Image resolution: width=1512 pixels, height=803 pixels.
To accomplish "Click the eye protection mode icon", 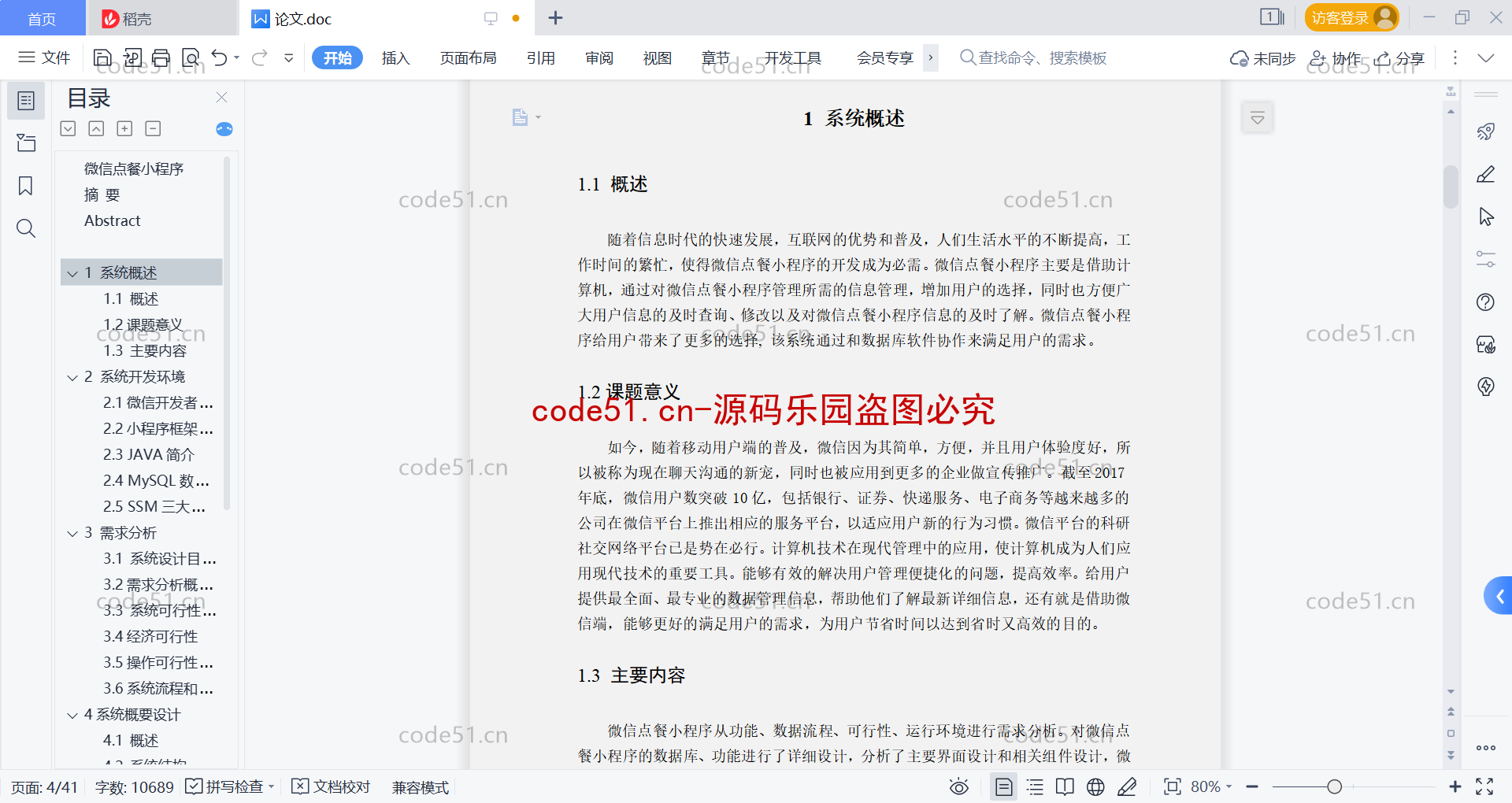I will [959, 786].
